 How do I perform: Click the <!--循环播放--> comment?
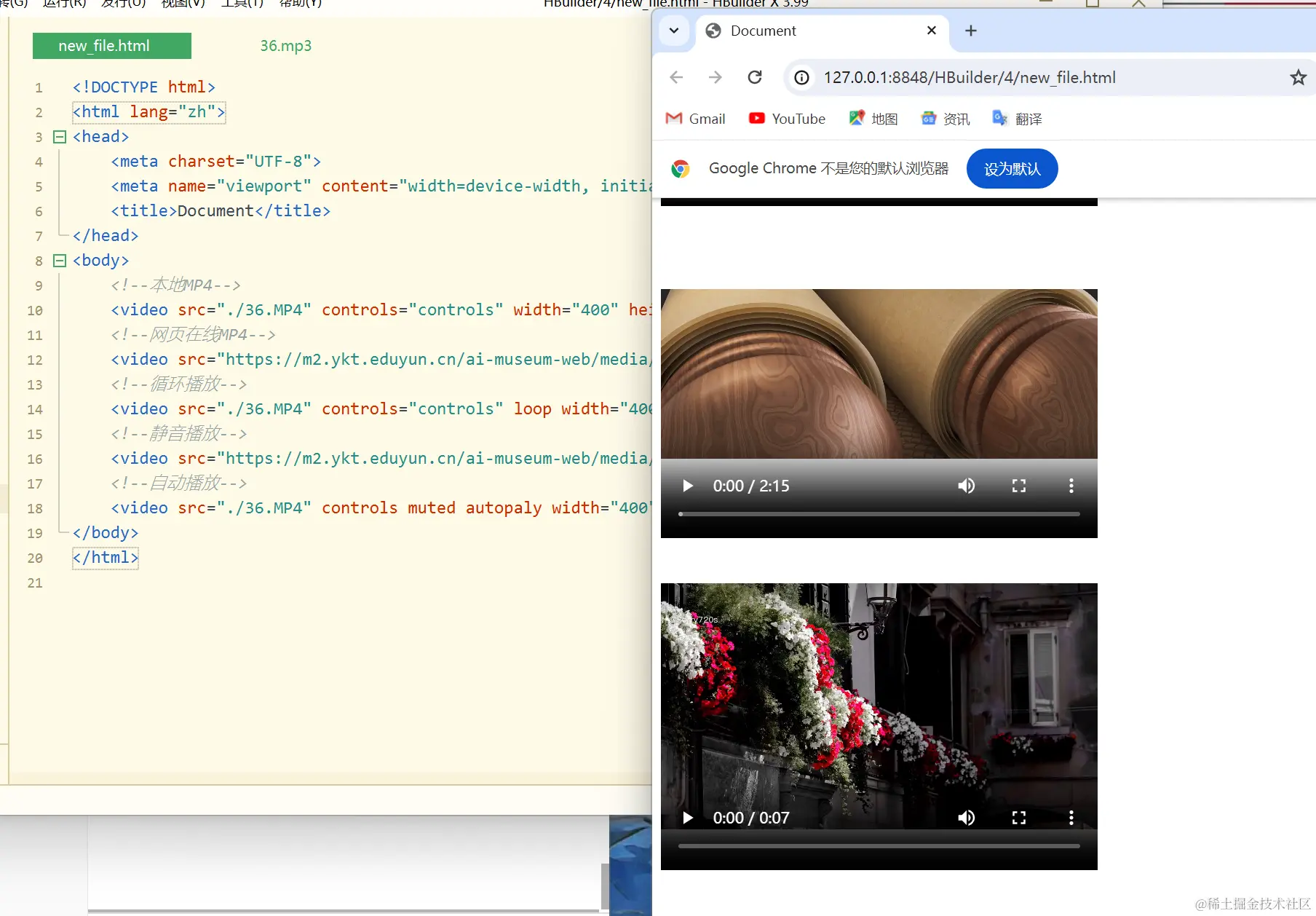click(179, 384)
